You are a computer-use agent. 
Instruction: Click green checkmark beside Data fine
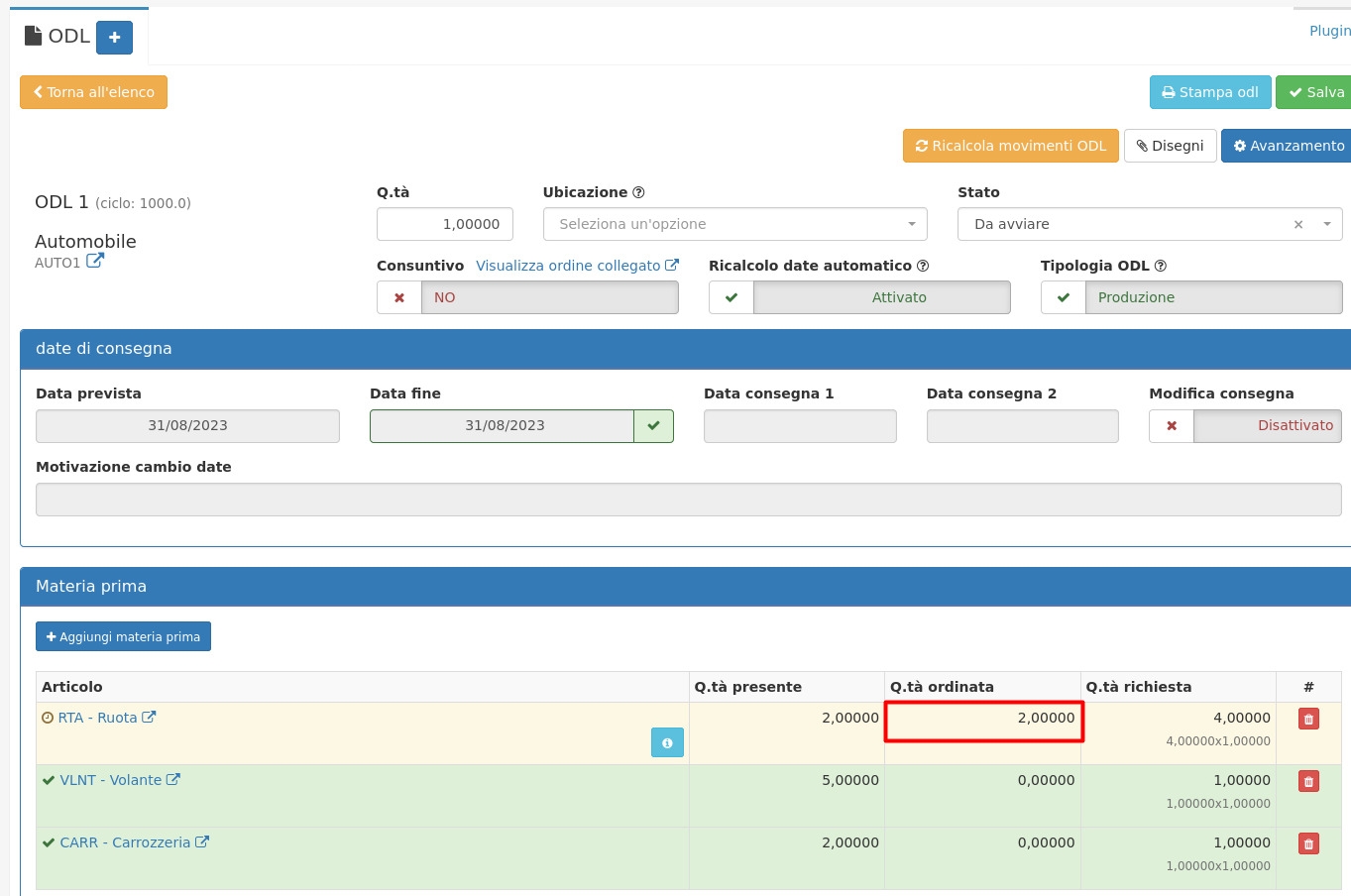pos(653,426)
